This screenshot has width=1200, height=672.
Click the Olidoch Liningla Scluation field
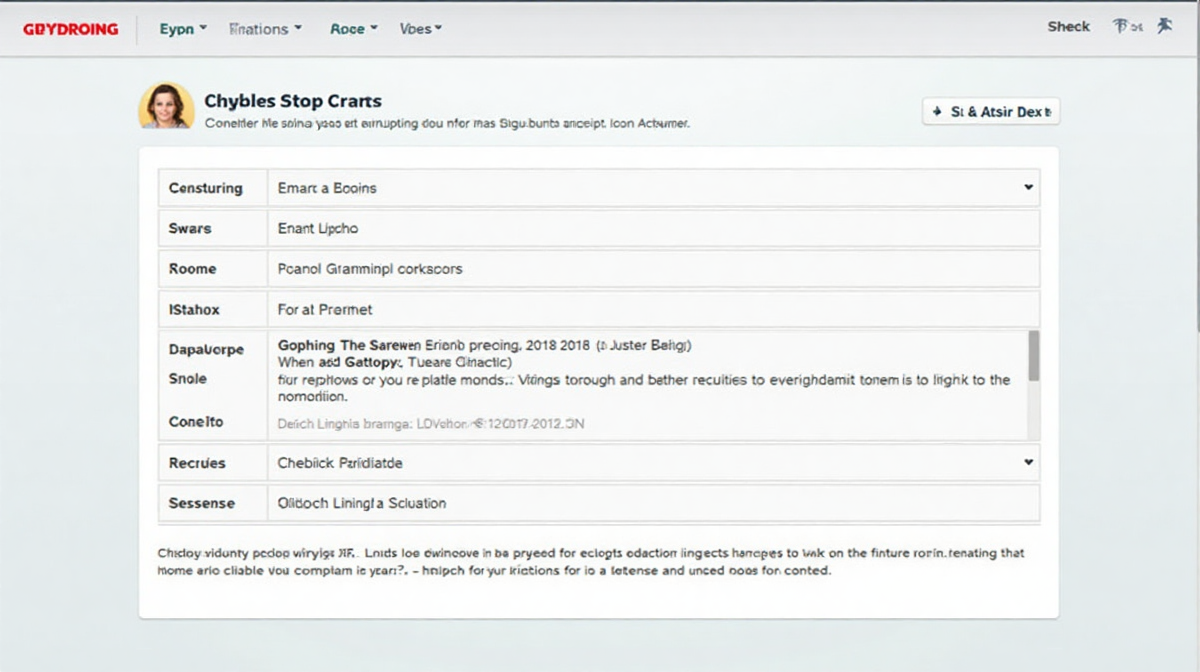(x=653, y=503)
